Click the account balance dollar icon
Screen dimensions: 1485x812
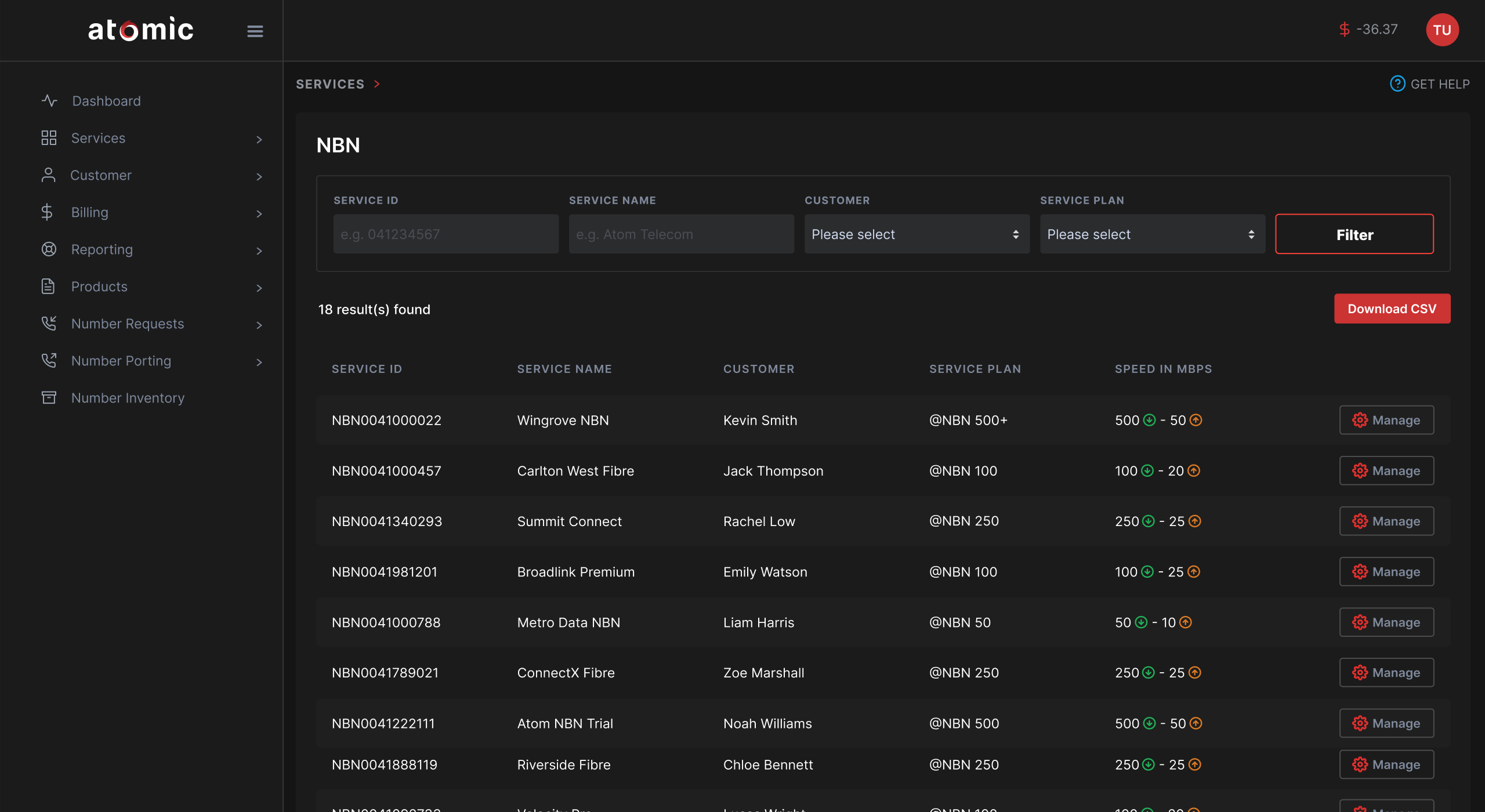pos(1345,30)
